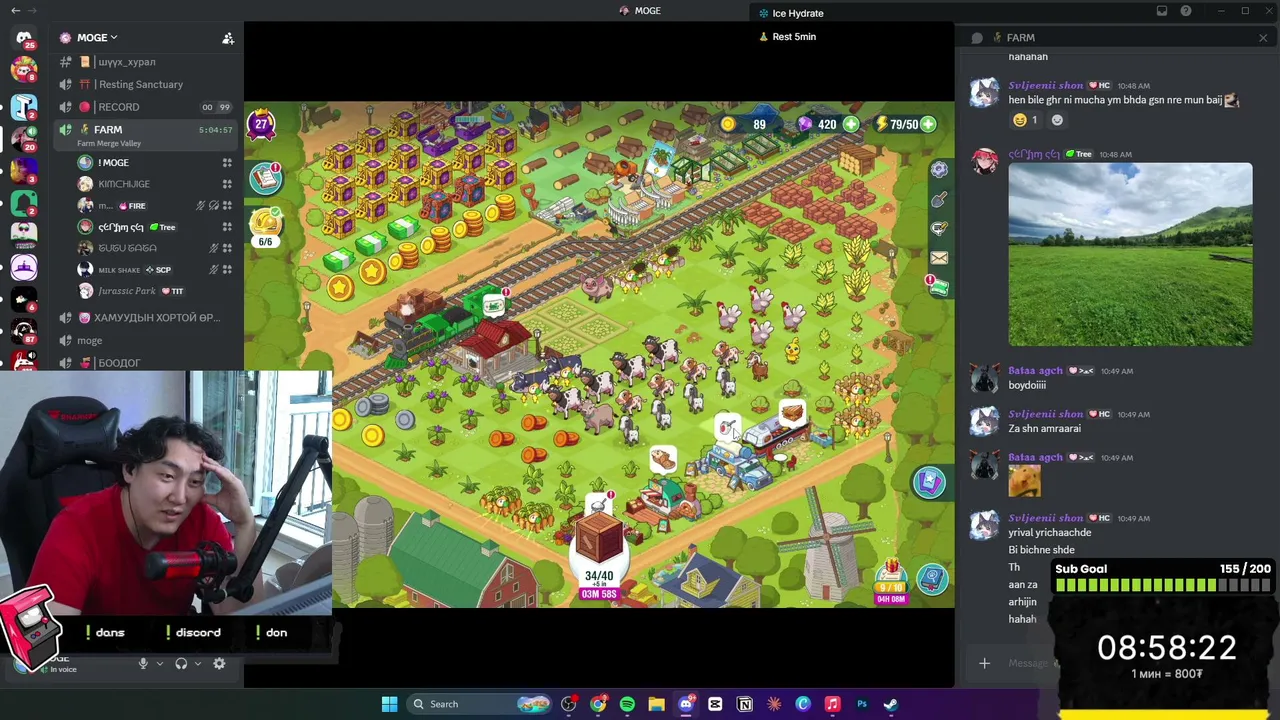Select the shovel tool in game sidebar
1280x720 pixels.
click(939, 200)
